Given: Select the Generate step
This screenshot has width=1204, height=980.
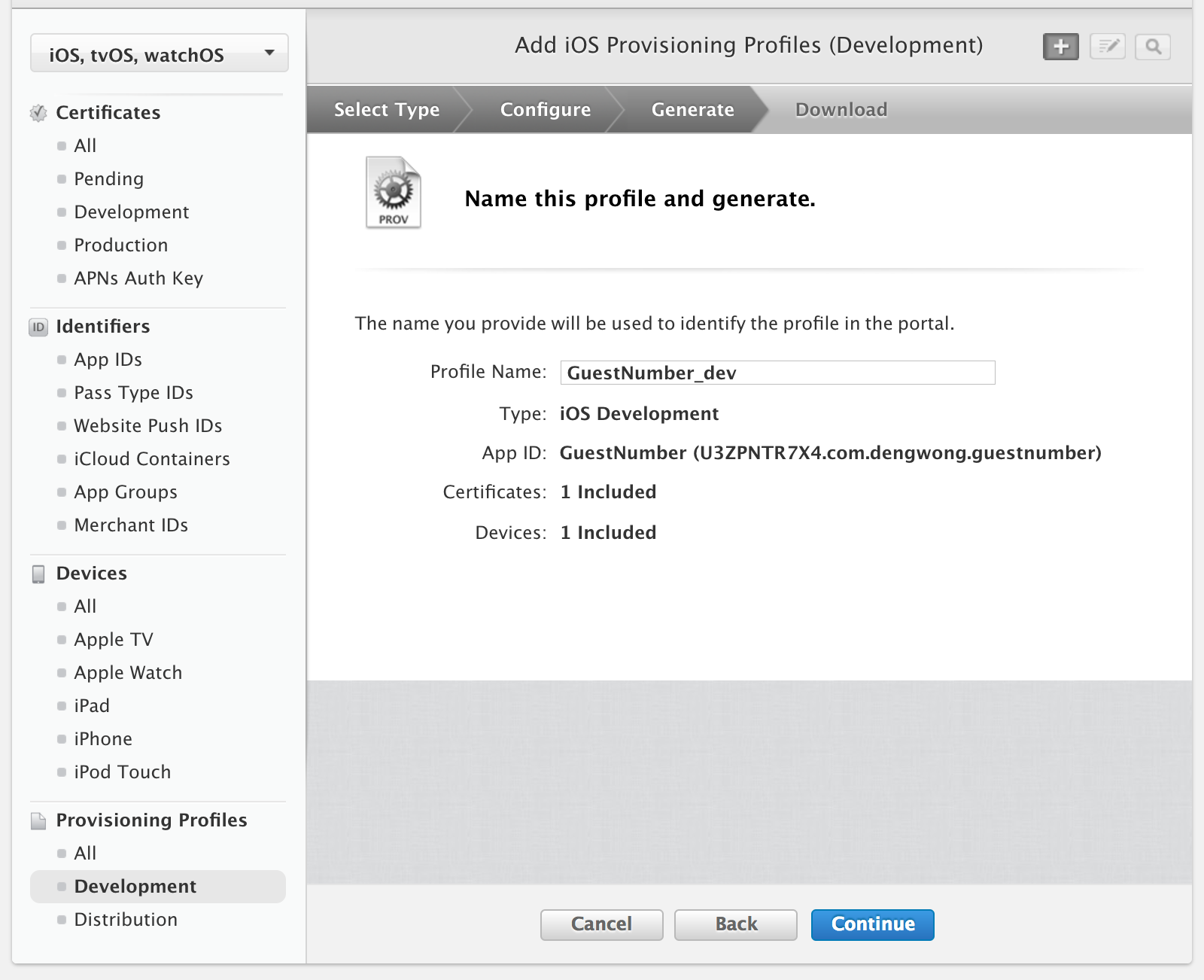Looking at the screenshot, I should click(692, 110).
